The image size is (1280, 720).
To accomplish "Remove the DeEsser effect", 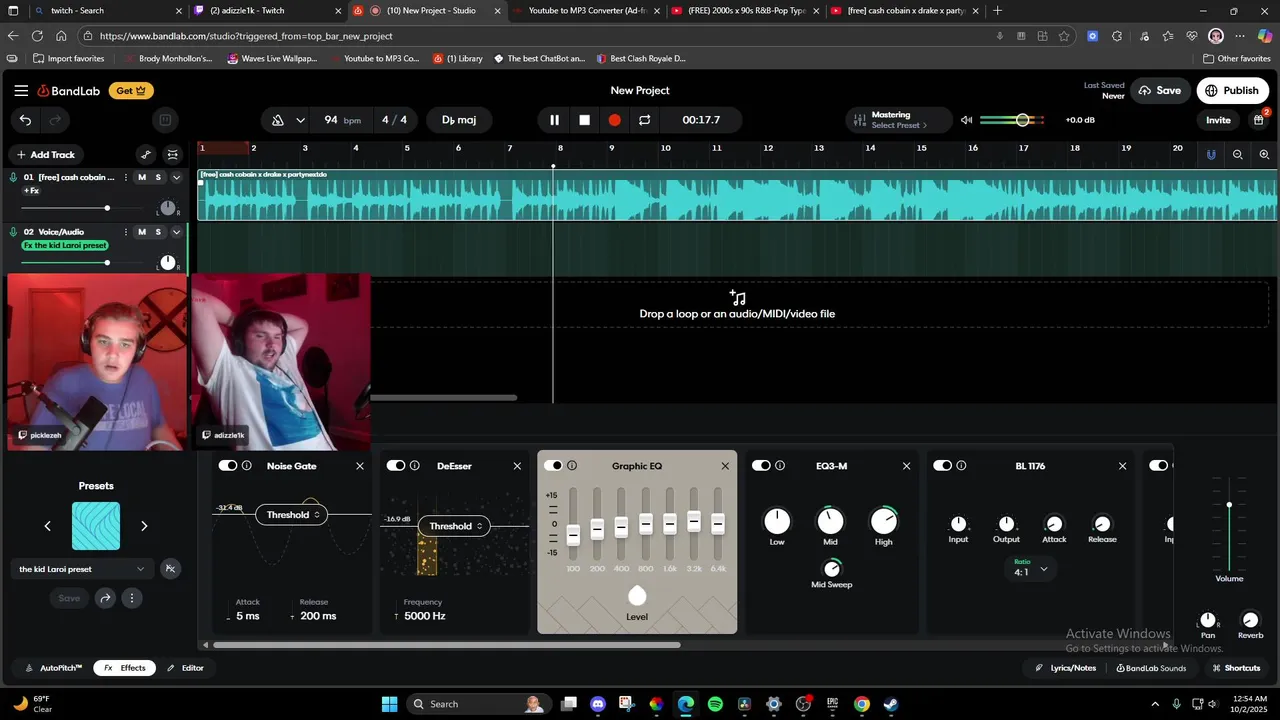I will click(x=517, y=466).
